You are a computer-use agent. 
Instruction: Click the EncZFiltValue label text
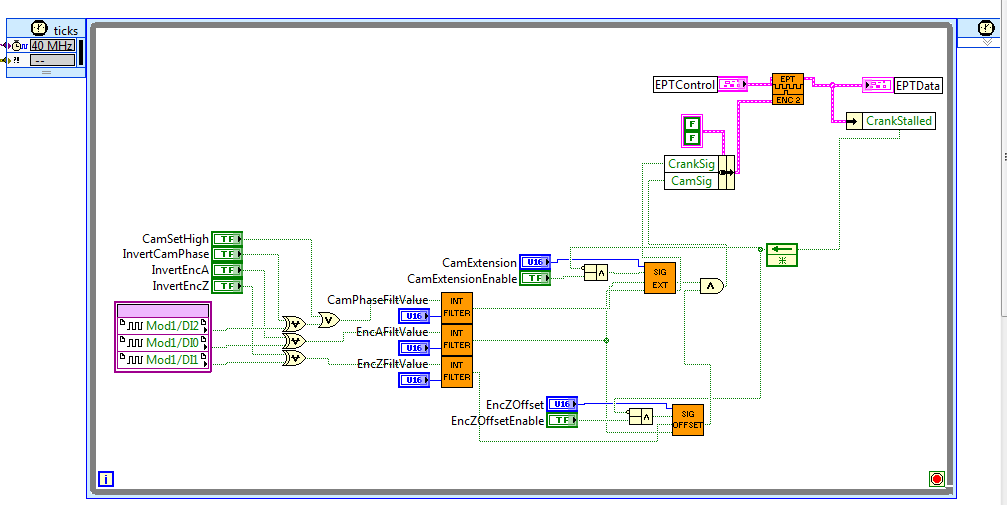pyautogui.click(x=392, y=364)
